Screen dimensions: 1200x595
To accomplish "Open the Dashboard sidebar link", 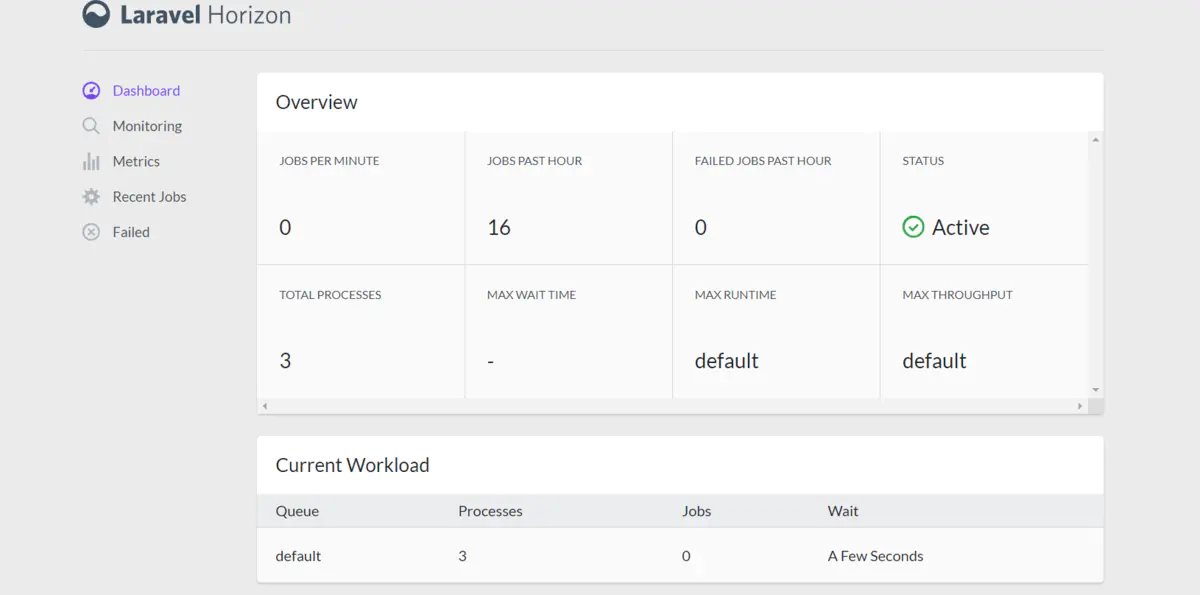I will tap(146, 91).
